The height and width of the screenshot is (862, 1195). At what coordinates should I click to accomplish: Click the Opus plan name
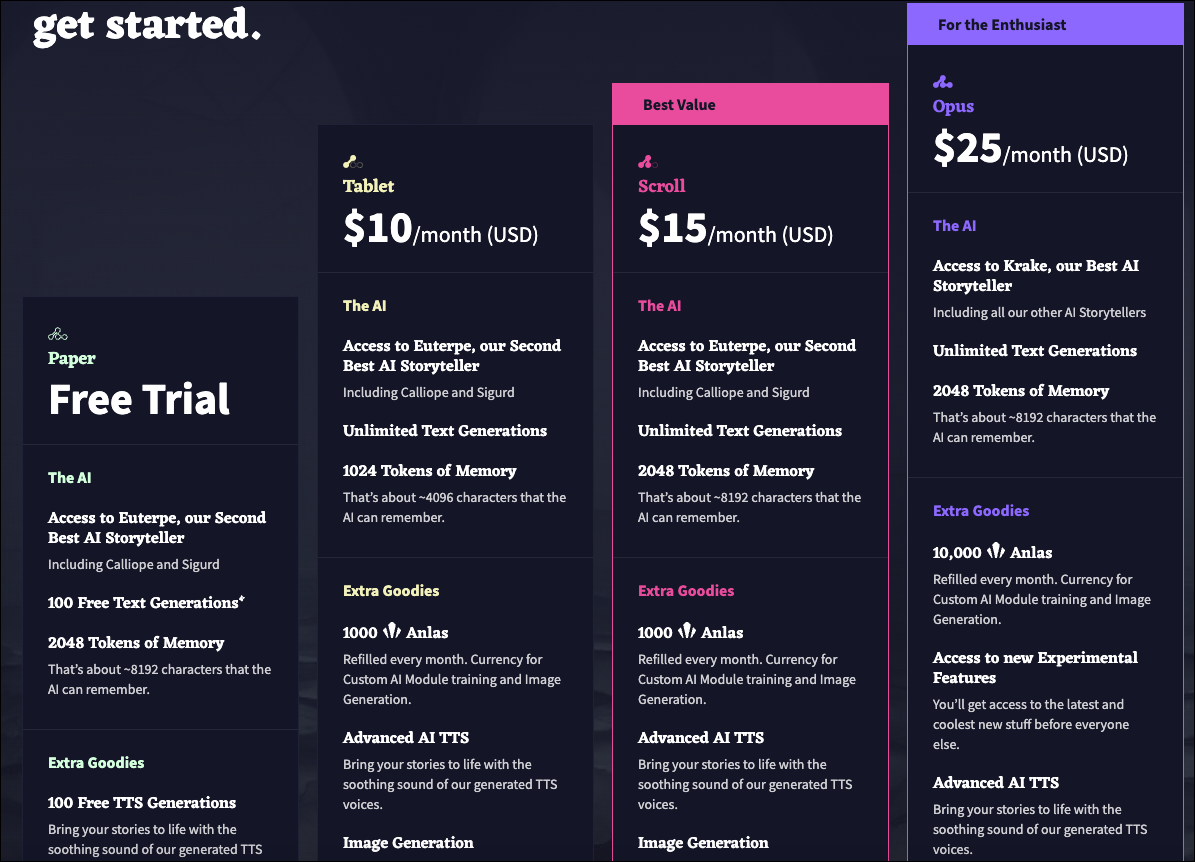953,106
